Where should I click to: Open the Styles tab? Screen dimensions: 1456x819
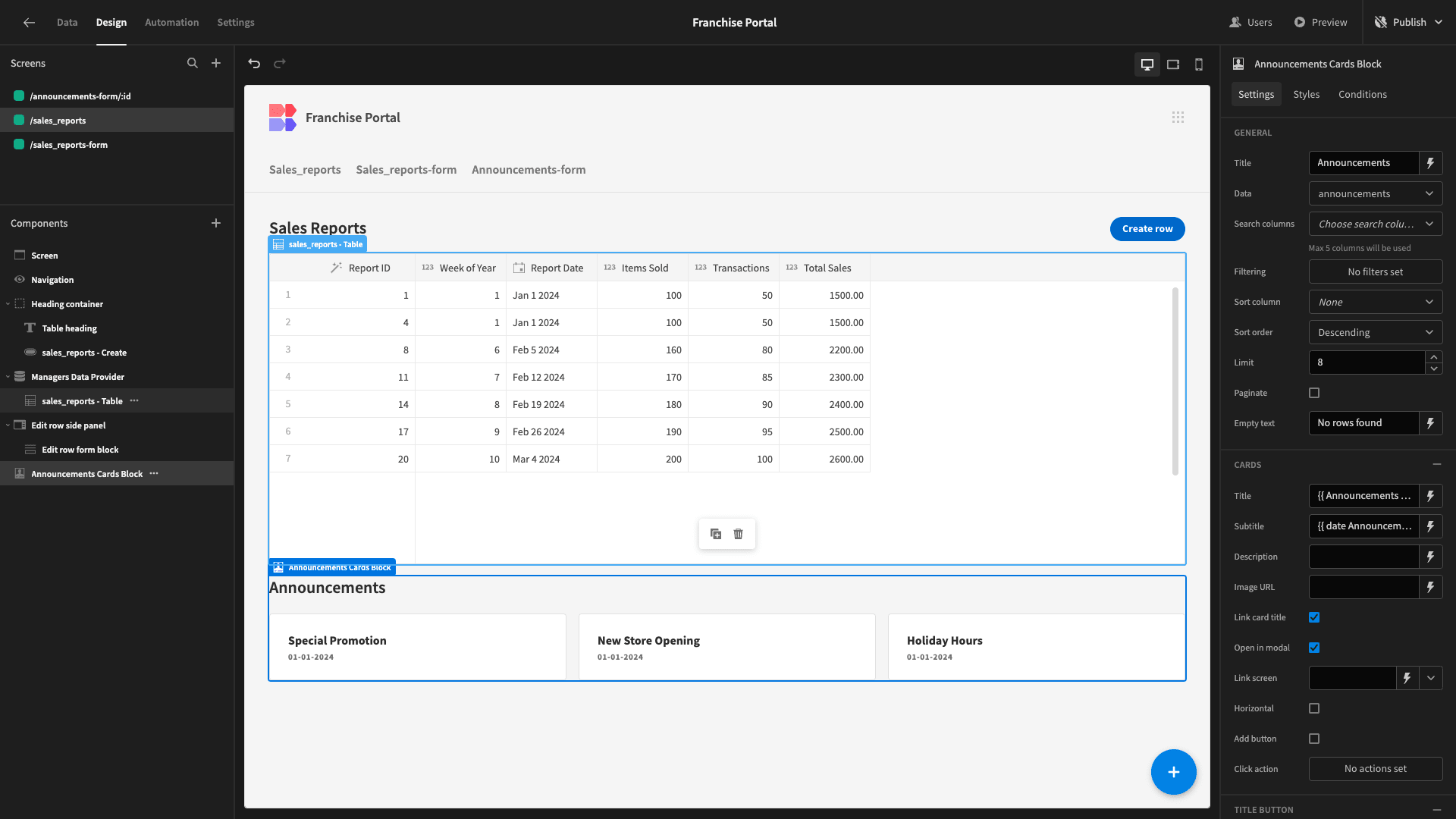[x=1306, y=94]
